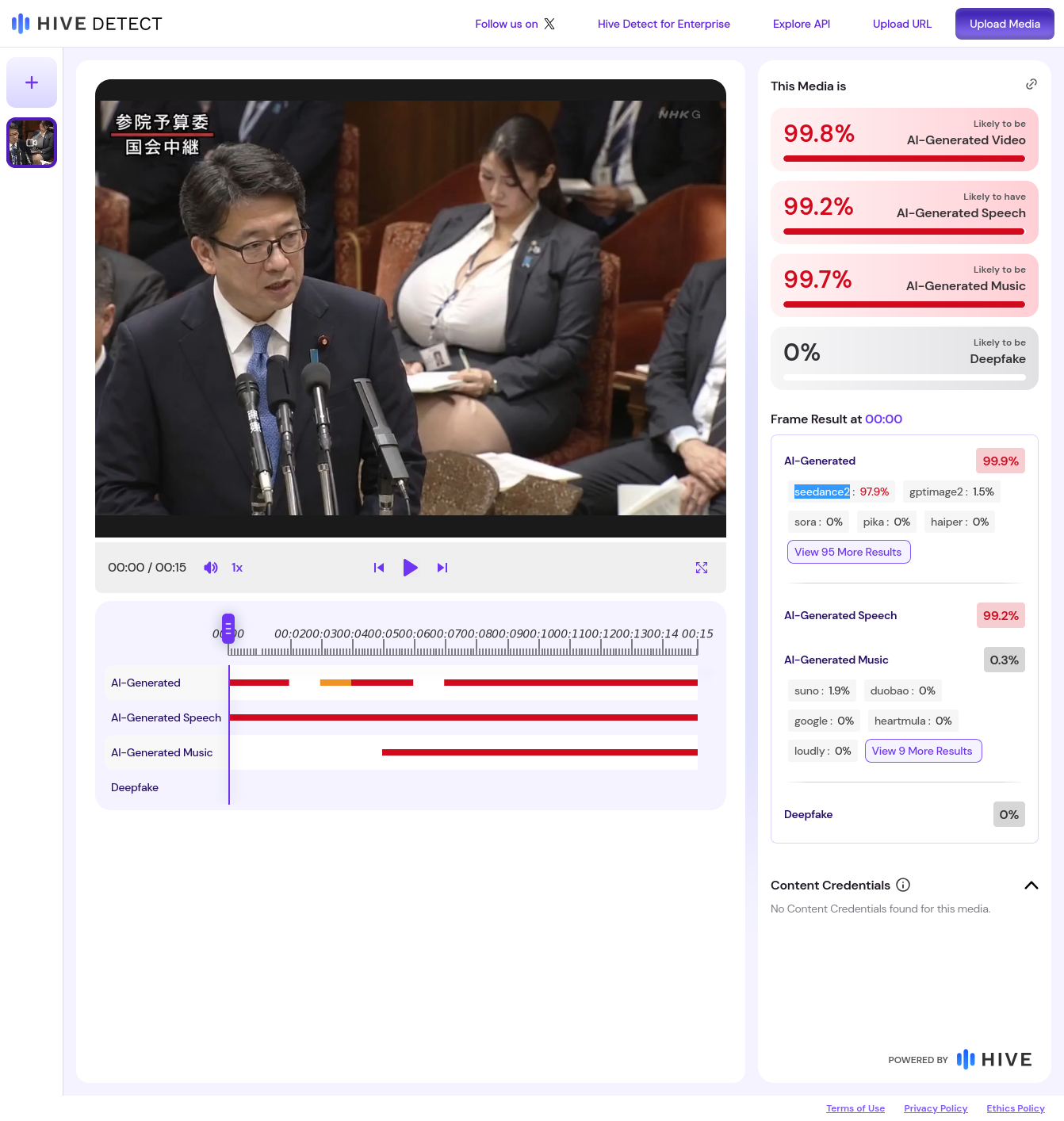Image resolution: width=1064 pixels, height=1121 pixels.
Task: Click the 00:00 / 00:15 time display
Action: 147,568
